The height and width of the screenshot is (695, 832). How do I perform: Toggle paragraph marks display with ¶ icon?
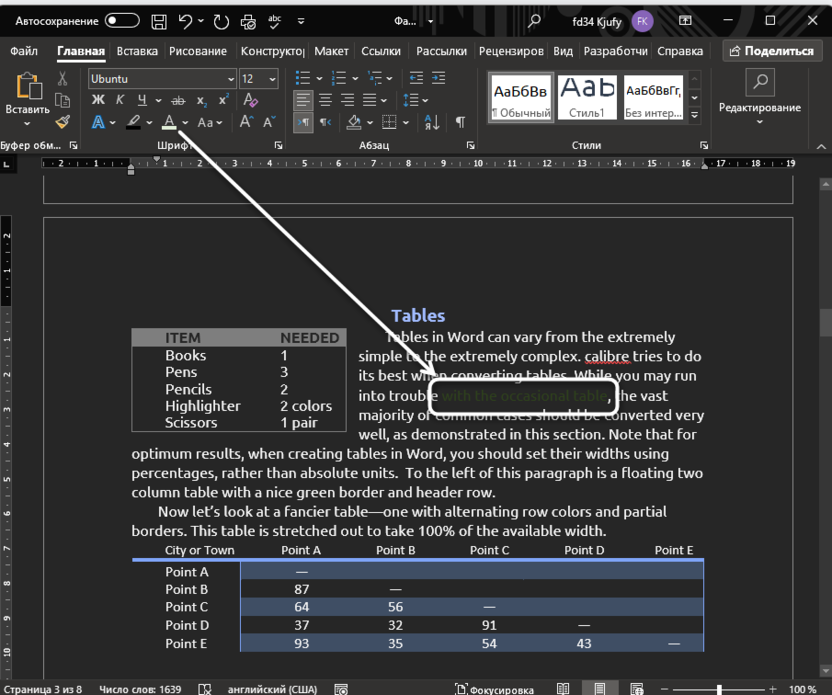coord(460,121)
